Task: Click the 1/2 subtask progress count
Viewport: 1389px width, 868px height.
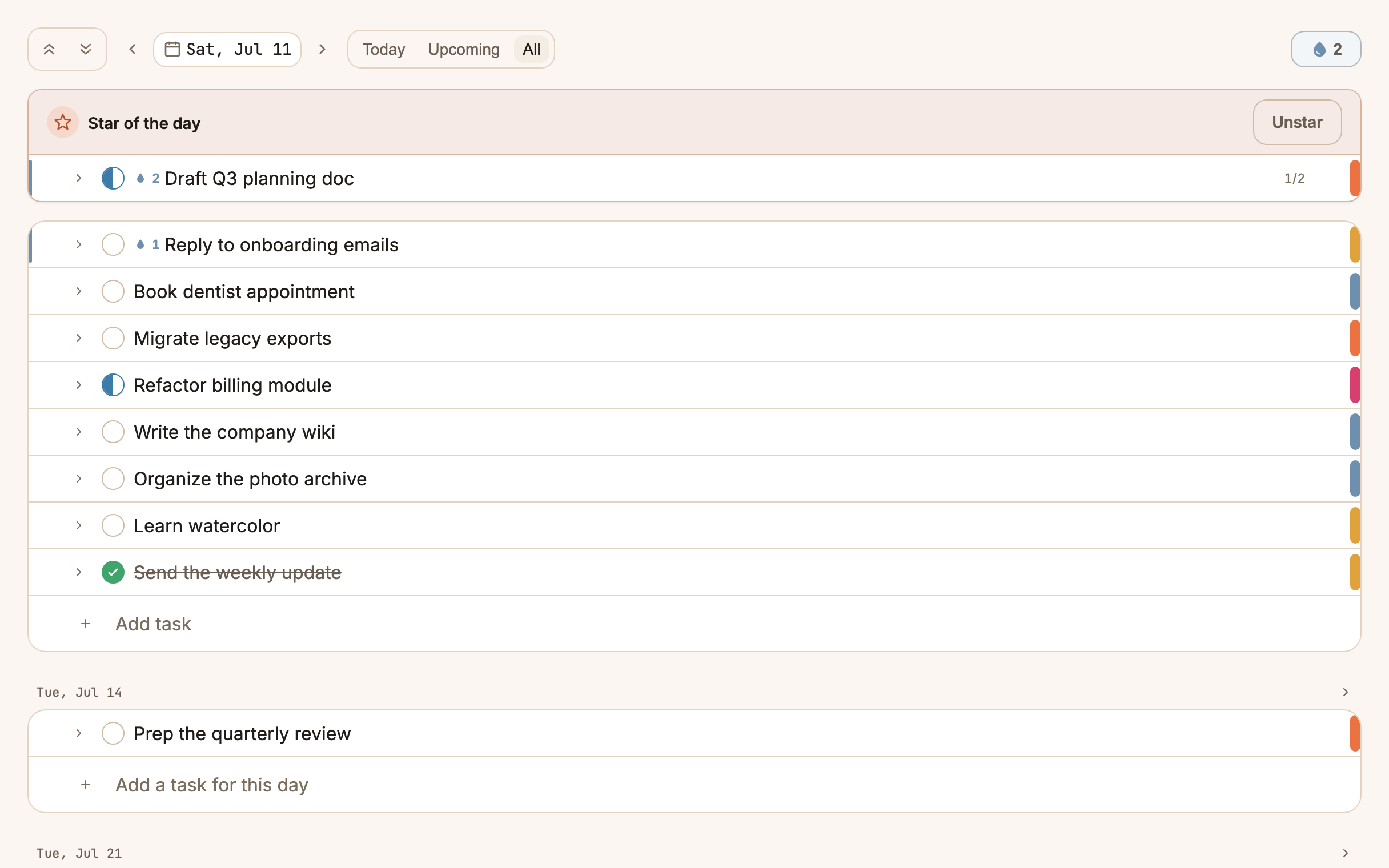Action: (1294, 179)
